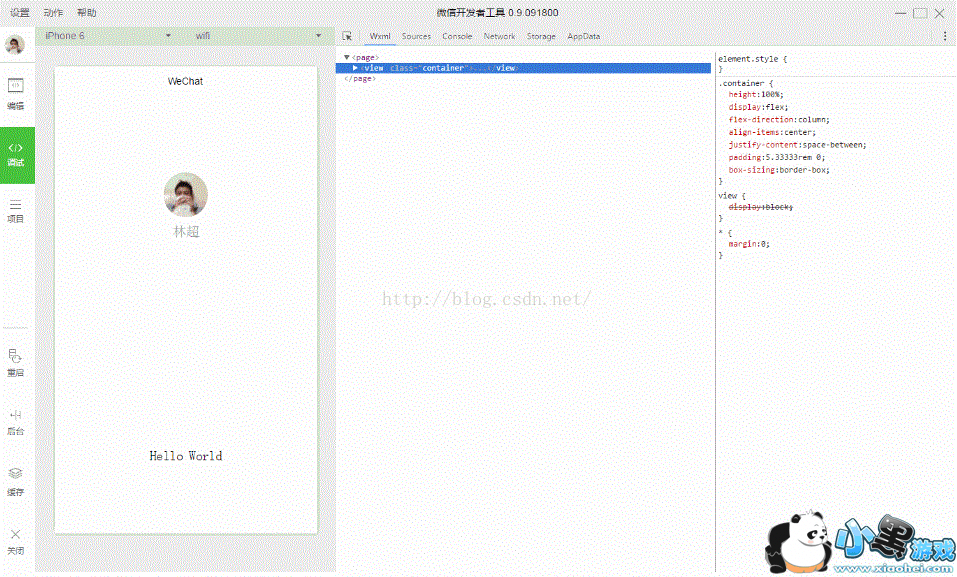The height and width of the screenshot is (577, 957).
Task: Click the Hello World text in simulator
Action: pos(186,456)
